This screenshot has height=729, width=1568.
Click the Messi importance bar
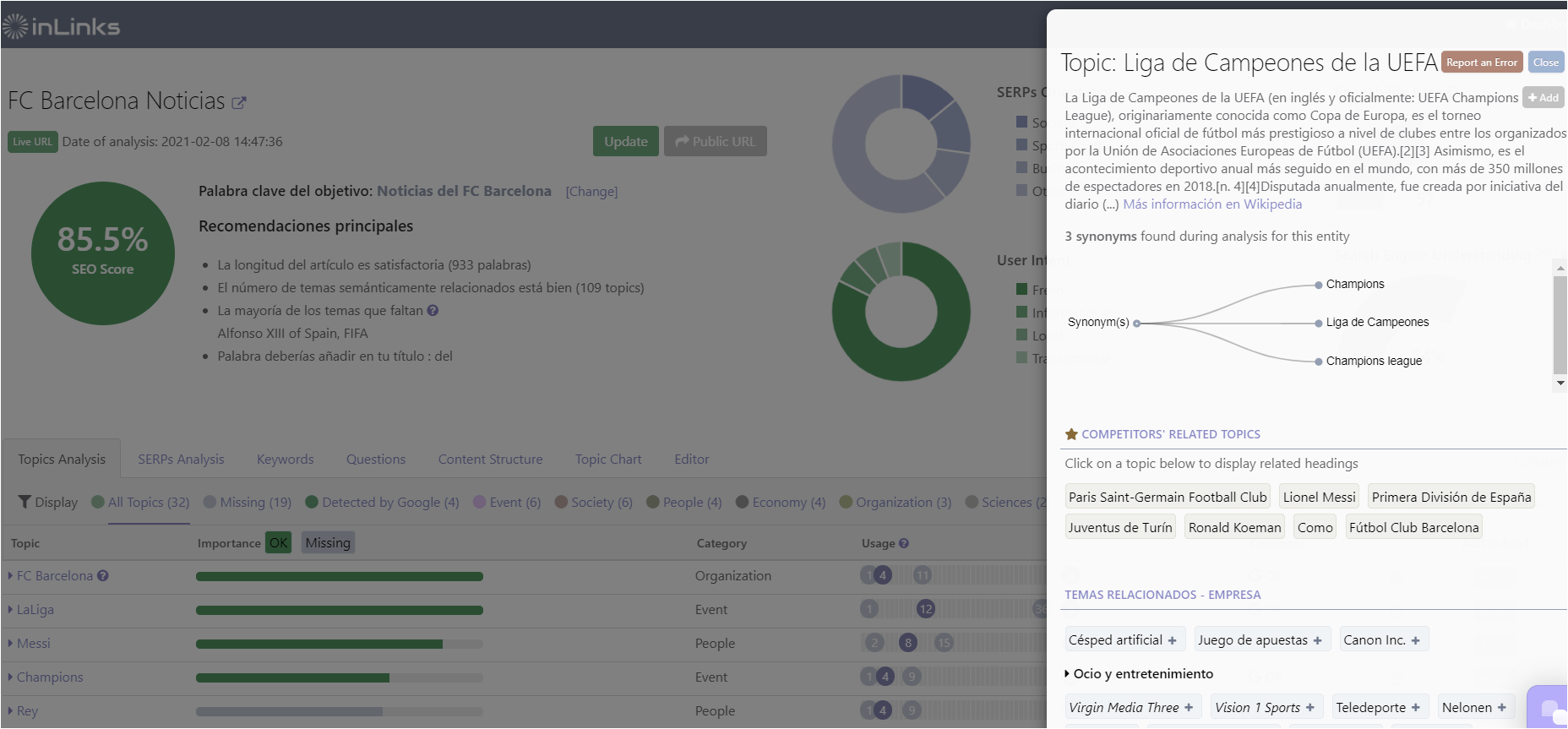[340, 644]
